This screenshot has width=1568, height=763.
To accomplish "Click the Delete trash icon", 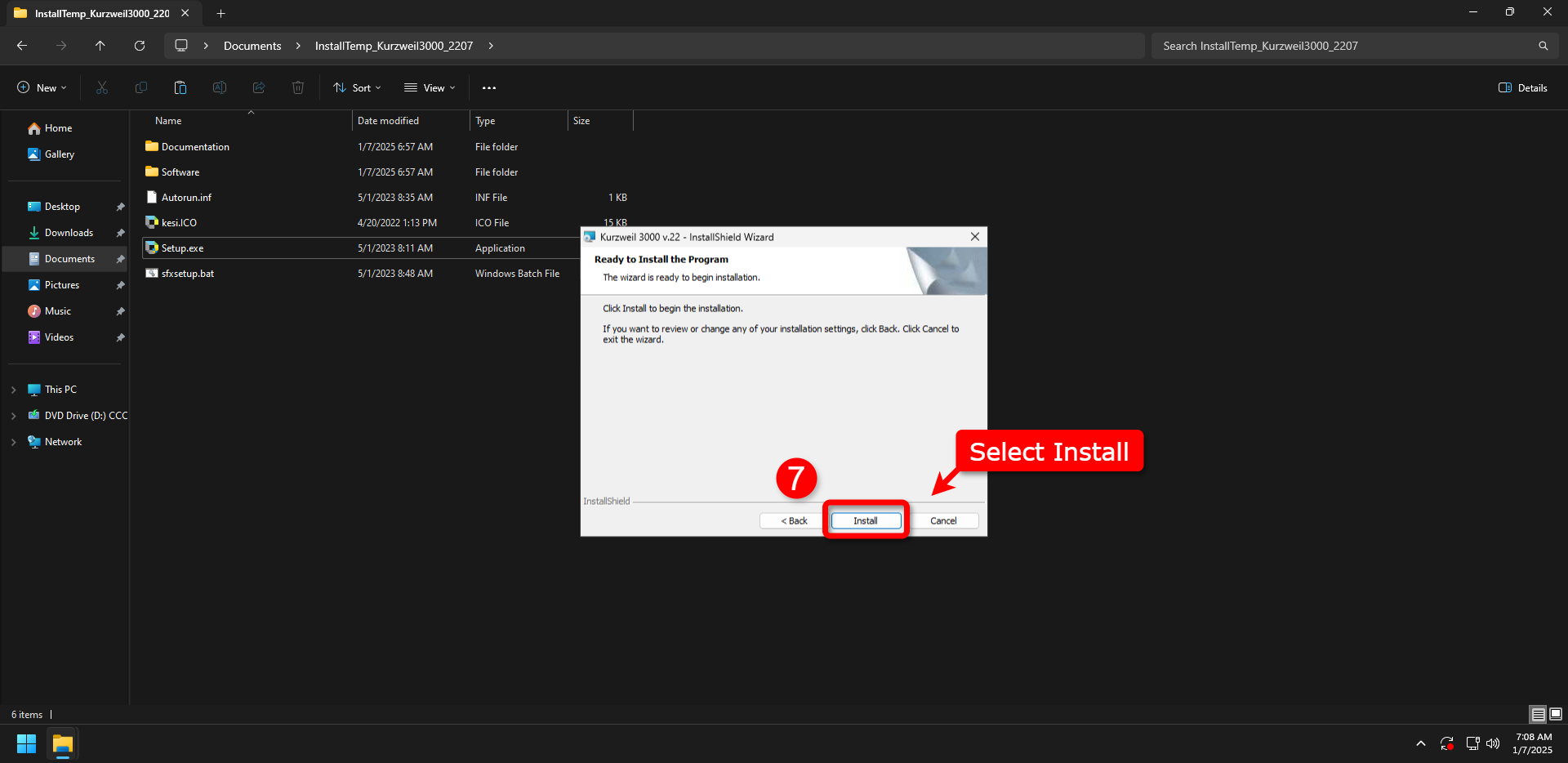I will (x=298, y=87).
